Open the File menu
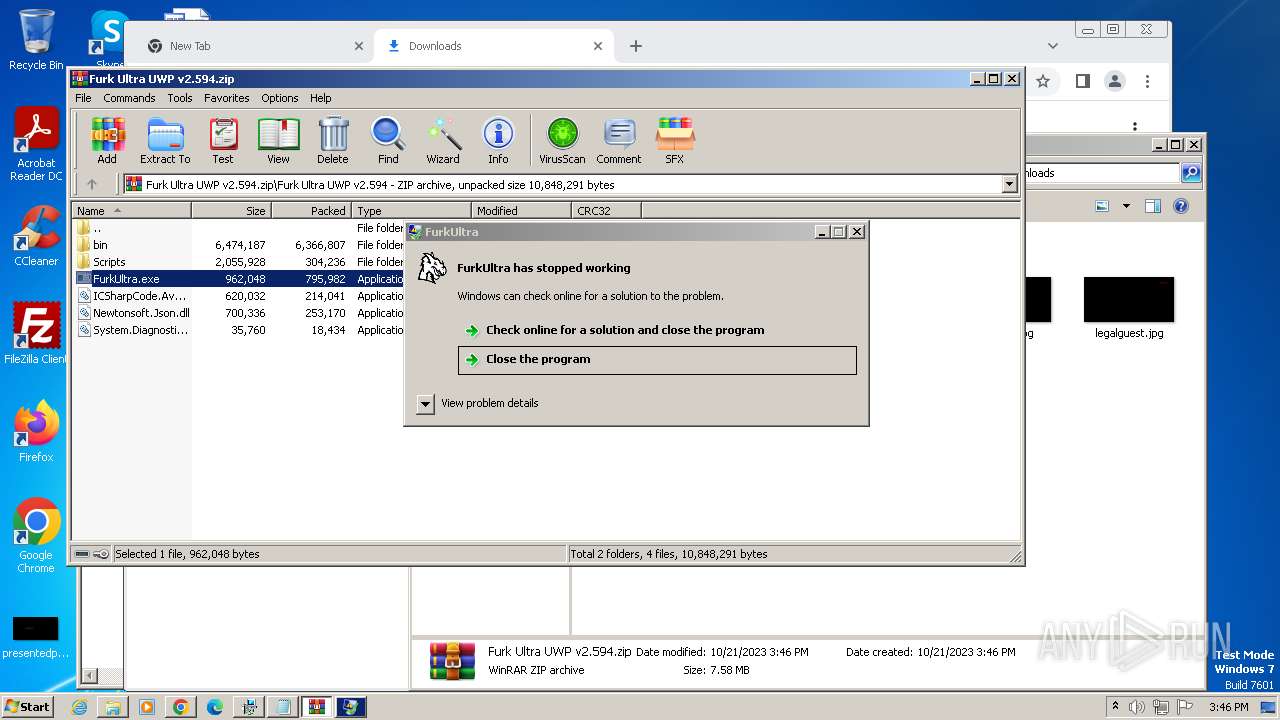Image resolution: width=1280 pixels, height=720 pixels. click(83, 98)
